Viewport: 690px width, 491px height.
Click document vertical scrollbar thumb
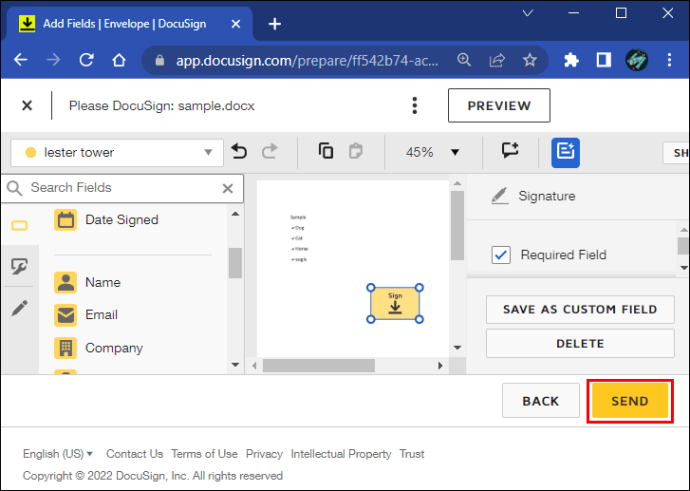tap(458, 225)
